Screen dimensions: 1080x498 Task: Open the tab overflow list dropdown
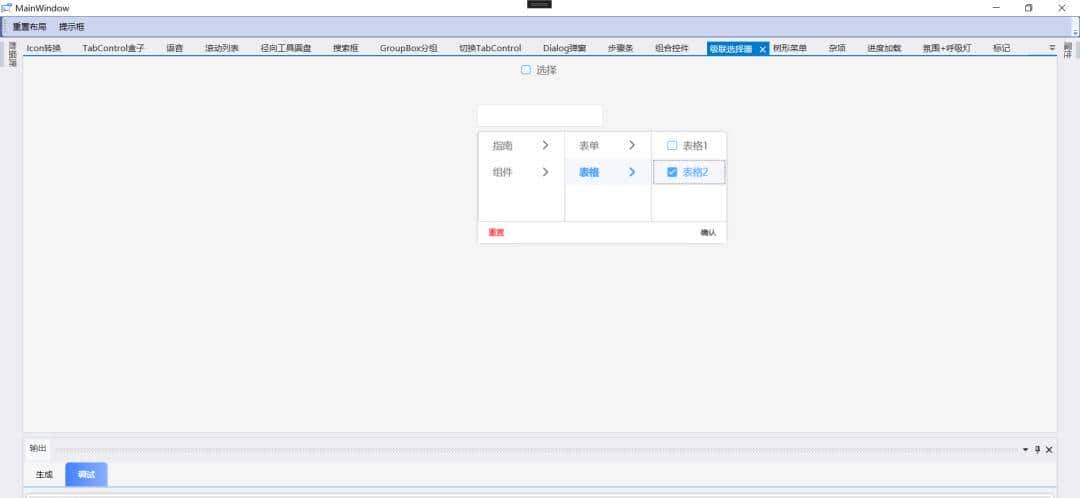1052,48
